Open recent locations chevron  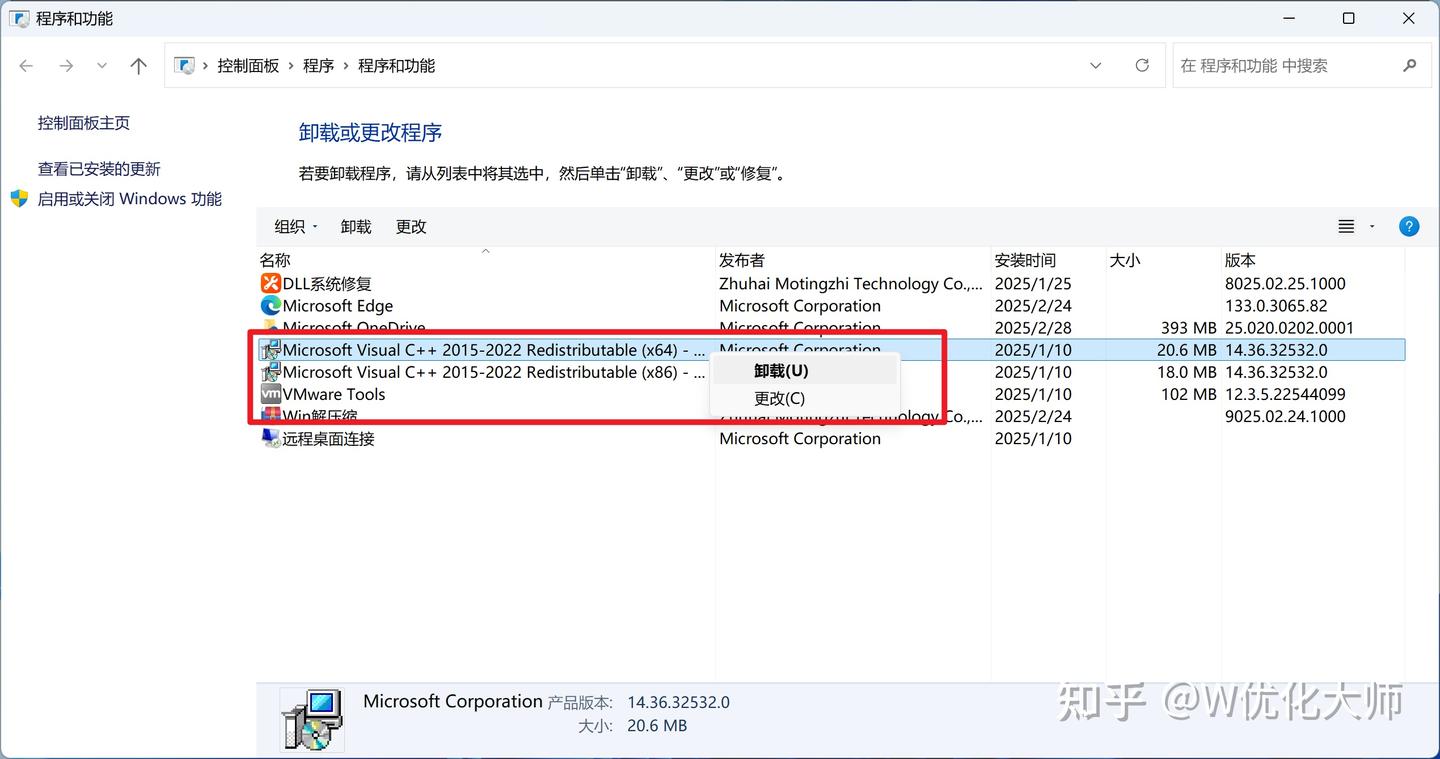point(102,66)
